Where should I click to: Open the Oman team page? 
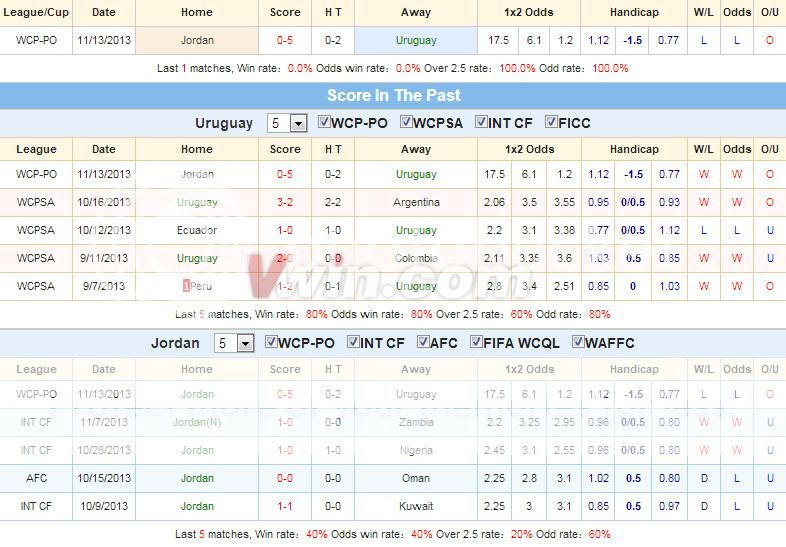(x=416, y=478)
